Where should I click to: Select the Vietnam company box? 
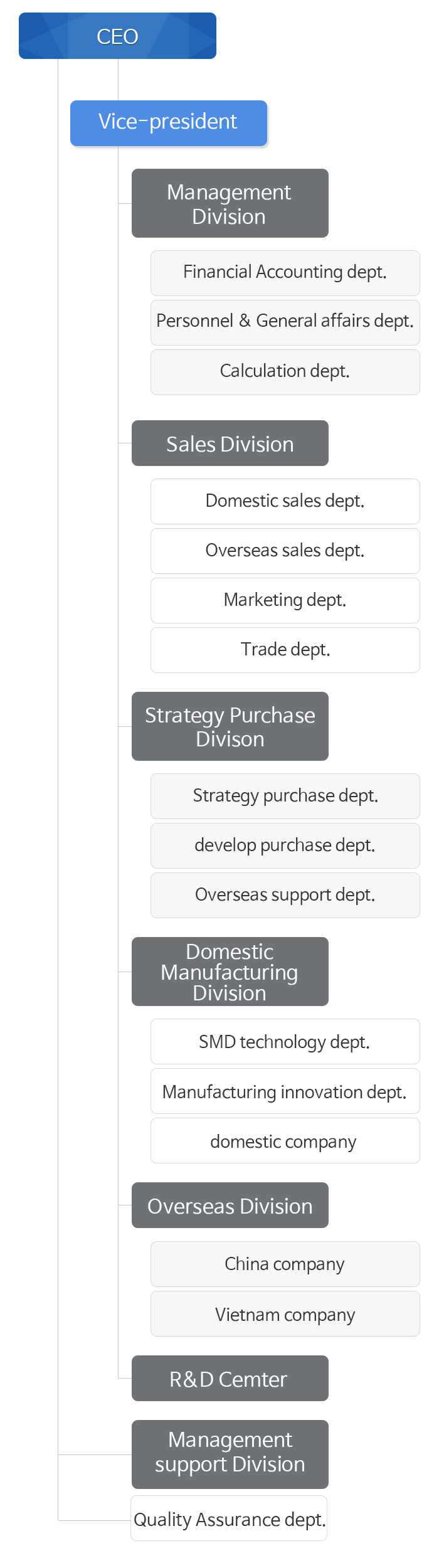point(285,1314)
